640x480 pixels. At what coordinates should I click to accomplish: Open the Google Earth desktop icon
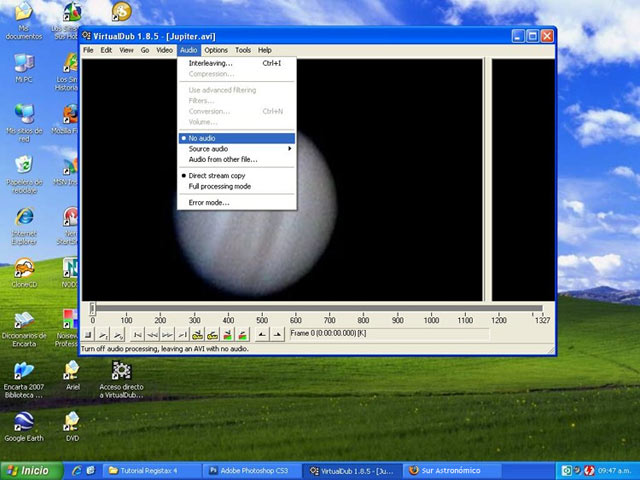[23, 421]
